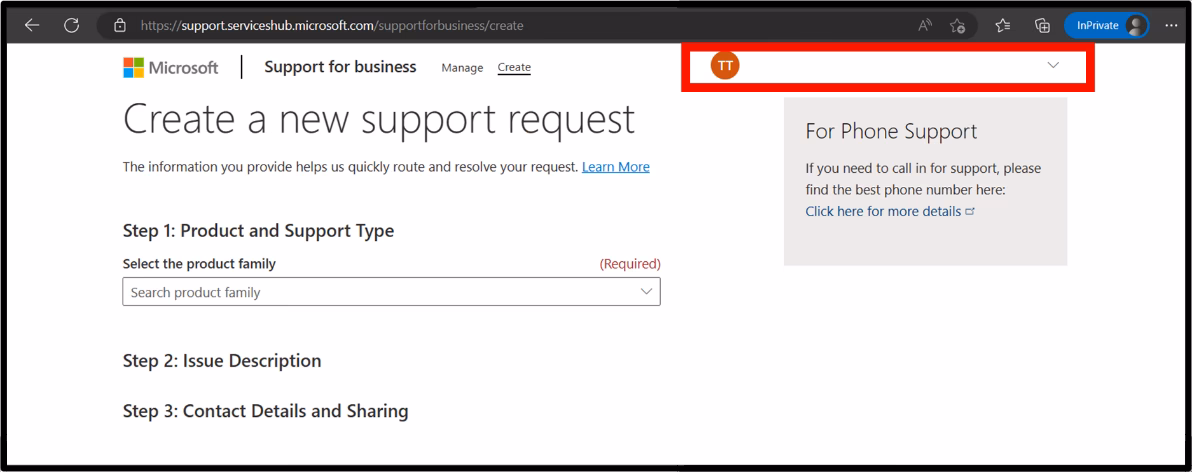1192x472 pixels.
Task: Open browser Settings and more menu
Action: 1171,25
